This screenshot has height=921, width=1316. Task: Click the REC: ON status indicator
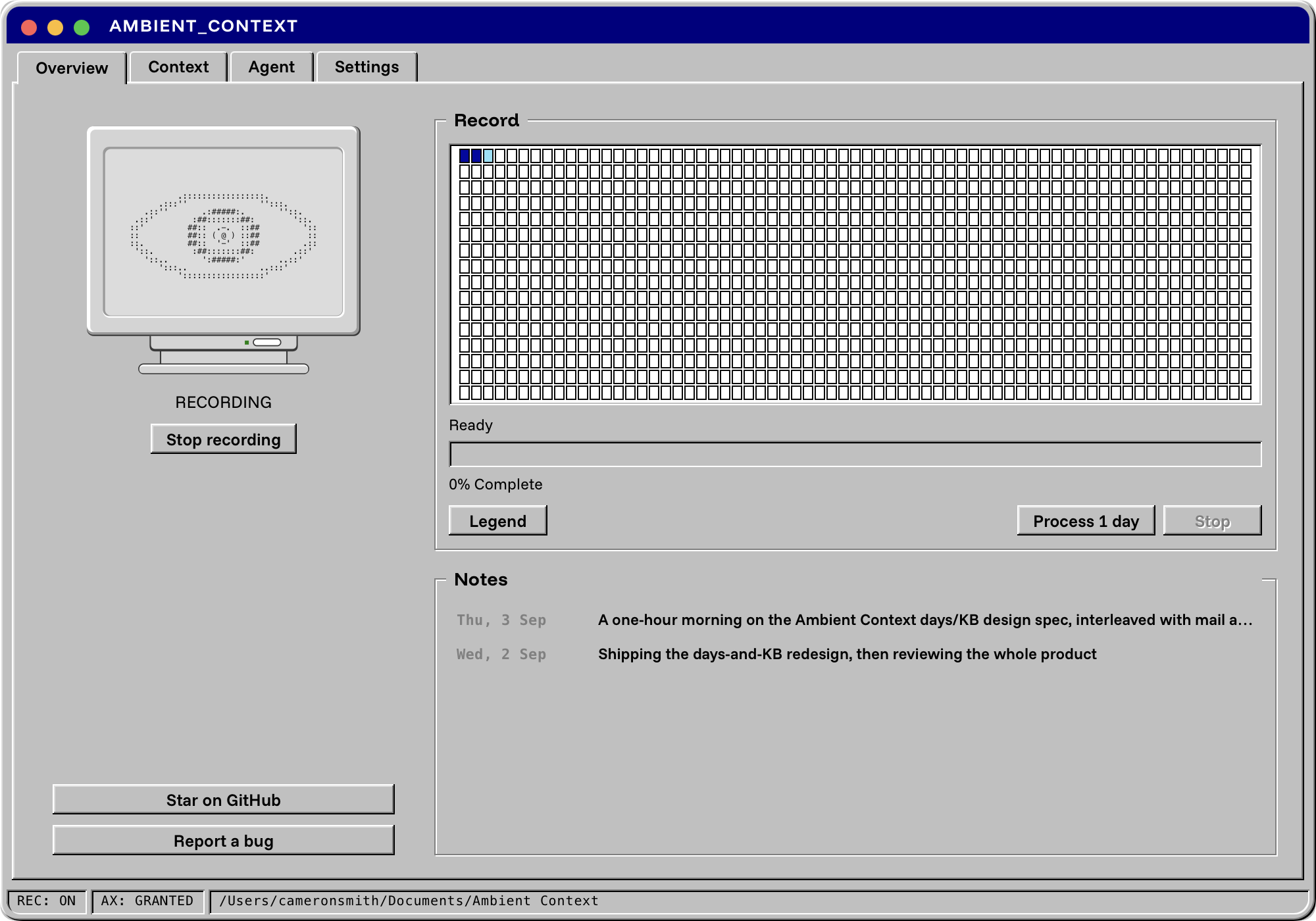pos(46,901)
